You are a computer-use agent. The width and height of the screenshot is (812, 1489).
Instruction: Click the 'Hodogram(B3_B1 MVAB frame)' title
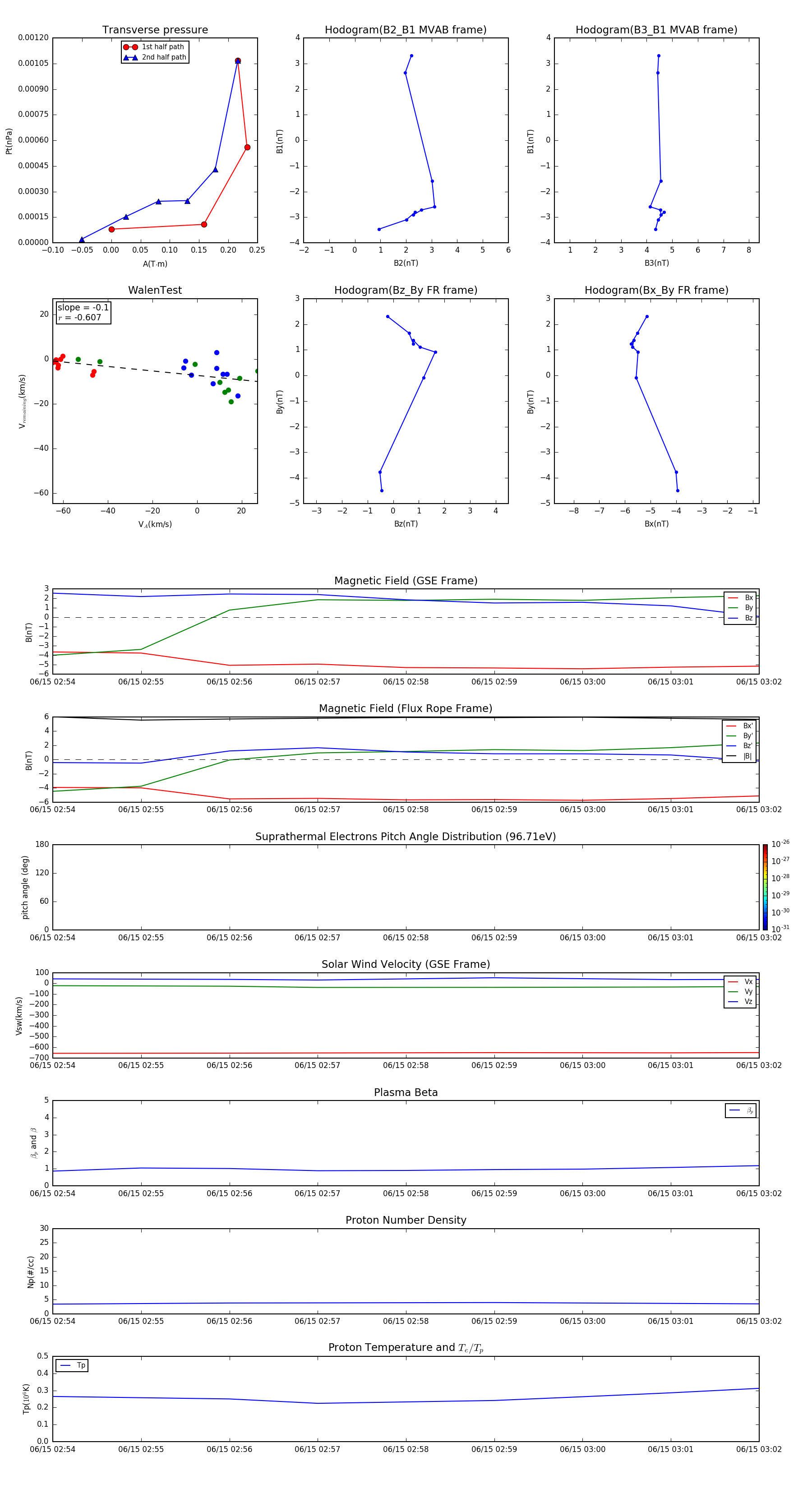[656, 30]
